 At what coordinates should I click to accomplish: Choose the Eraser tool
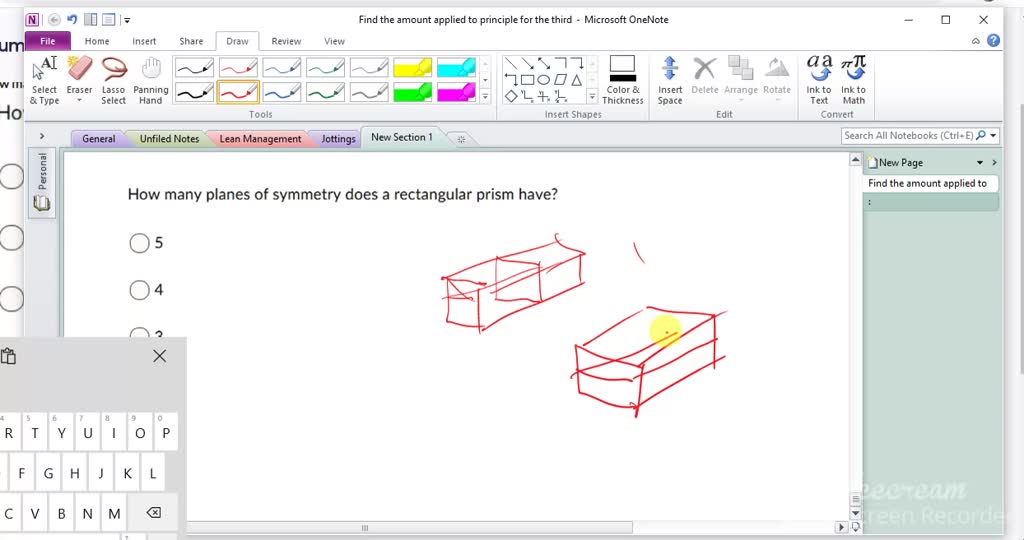(80, 81)
